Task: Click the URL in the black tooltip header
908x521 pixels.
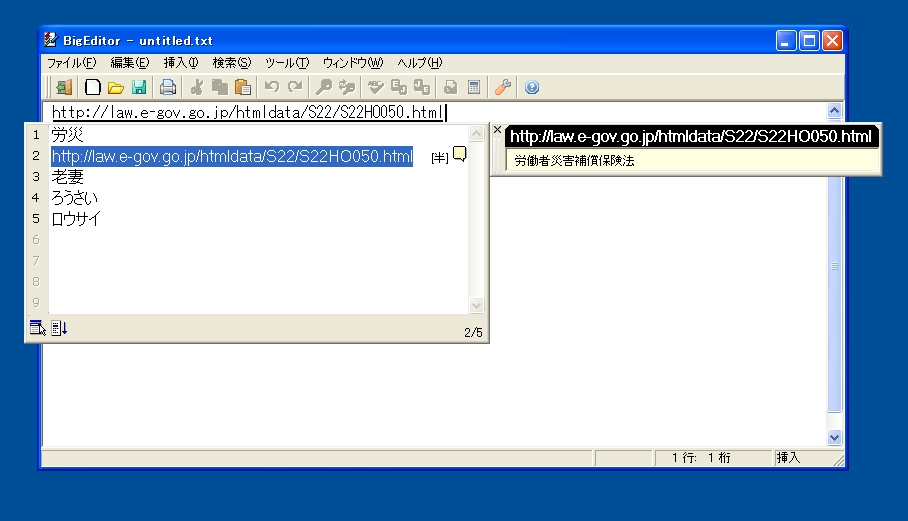Action: point(691,137)
